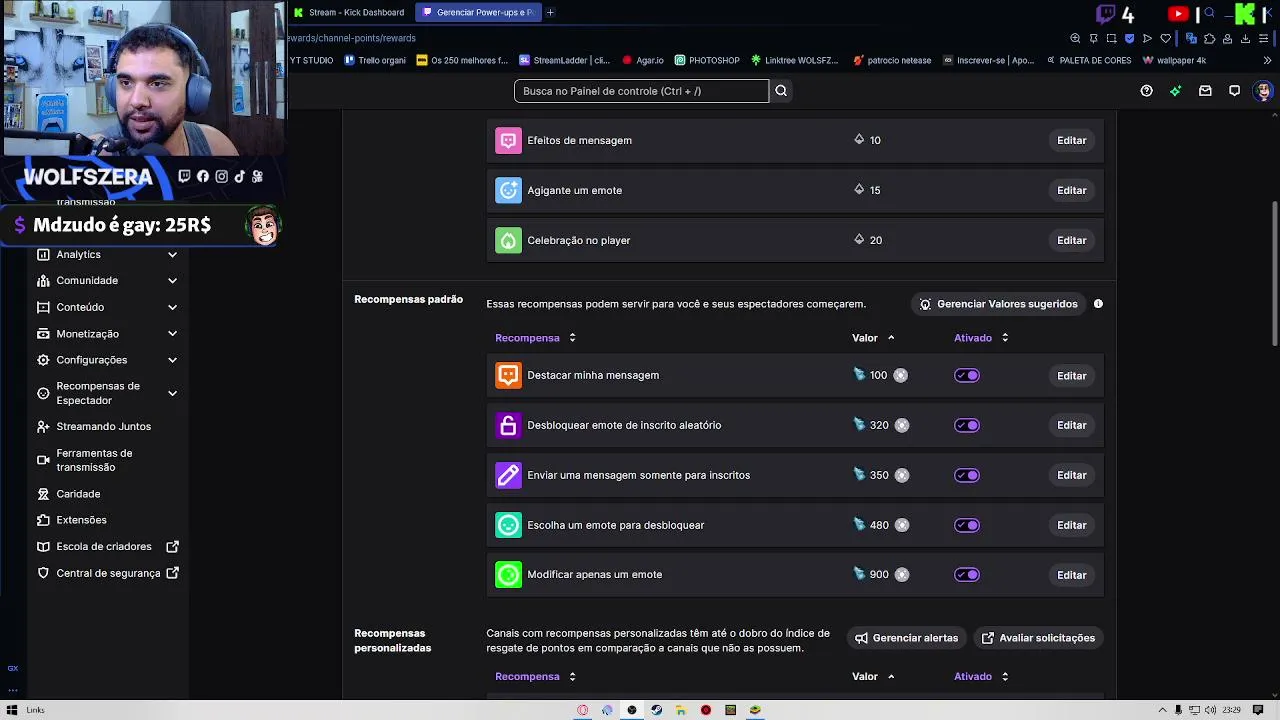Open the whispers chat bubble icon

coord(1234,91)
